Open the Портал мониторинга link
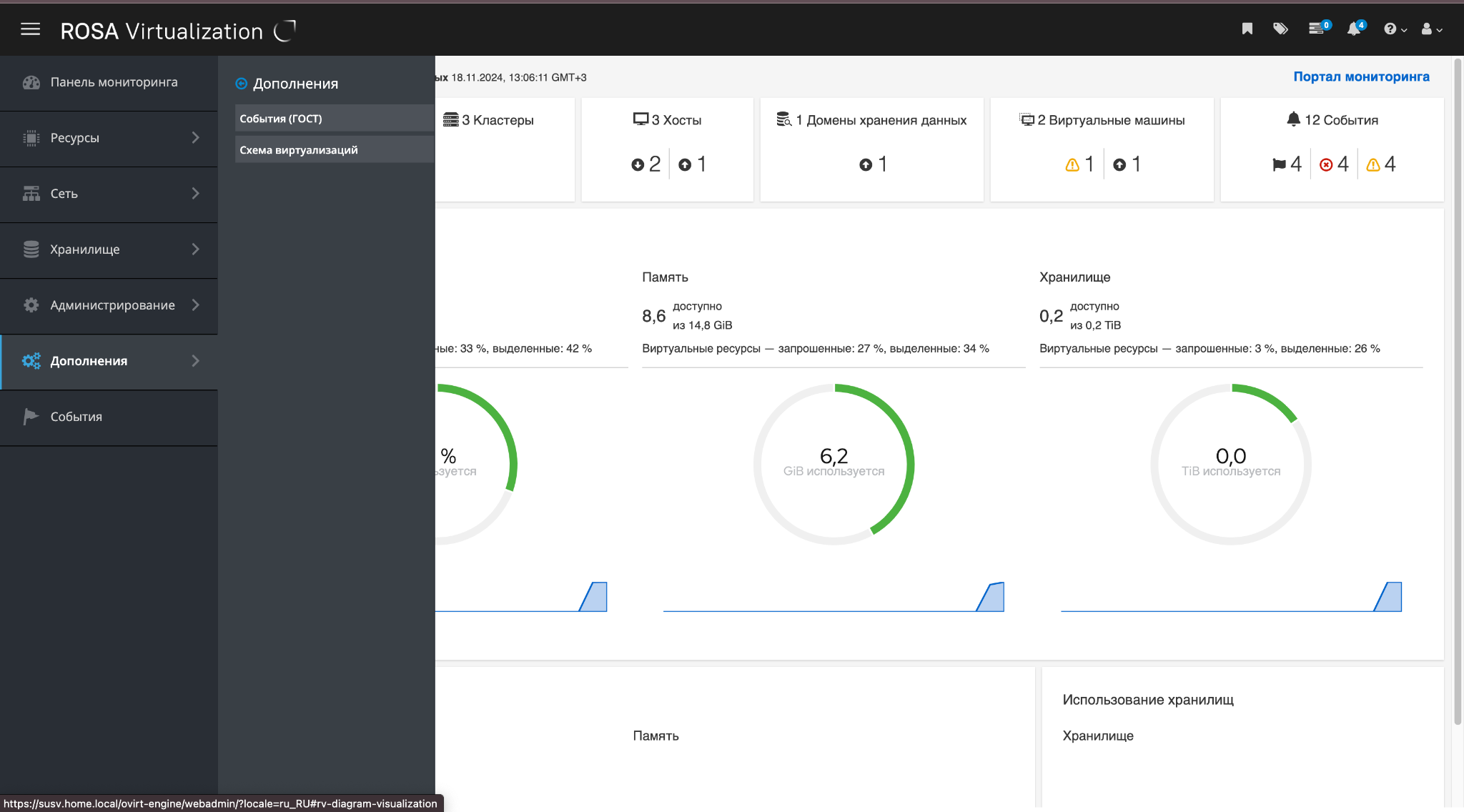The height and width of the screenshot is (812, 1464). pos(1360,76)
